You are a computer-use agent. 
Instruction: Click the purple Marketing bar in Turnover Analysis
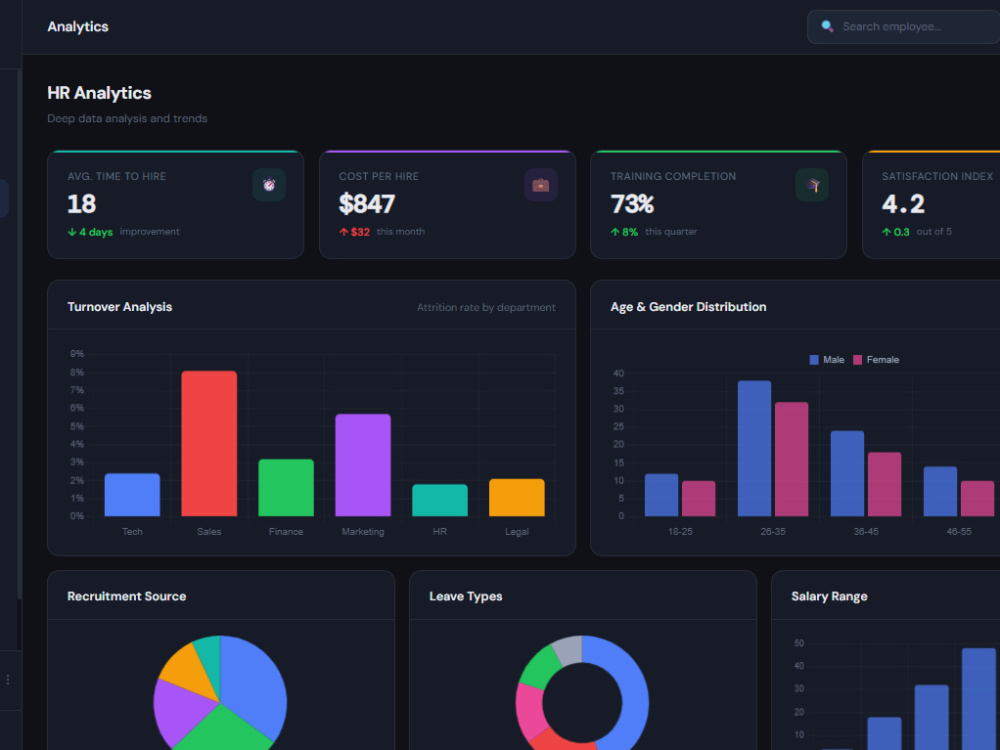click(x=363, y=465)
